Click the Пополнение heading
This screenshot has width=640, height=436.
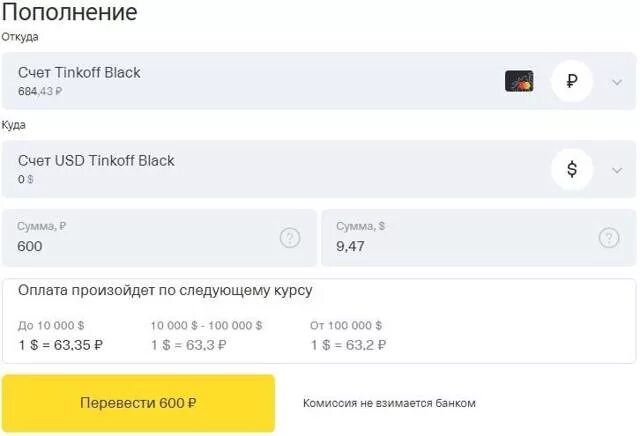69,13
